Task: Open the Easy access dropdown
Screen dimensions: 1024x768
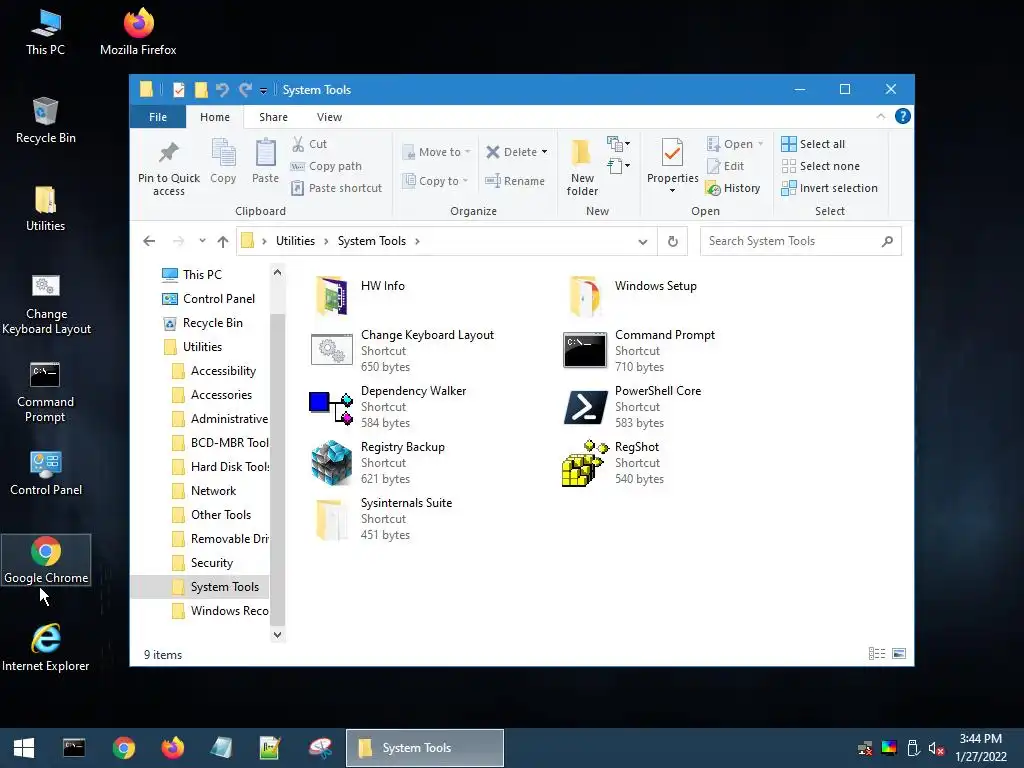Action: tap(618, 166)
